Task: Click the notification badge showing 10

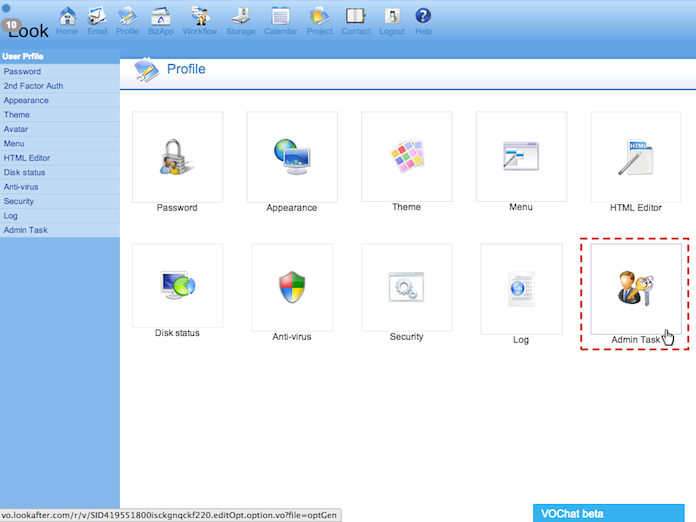Action: point(11,25)
